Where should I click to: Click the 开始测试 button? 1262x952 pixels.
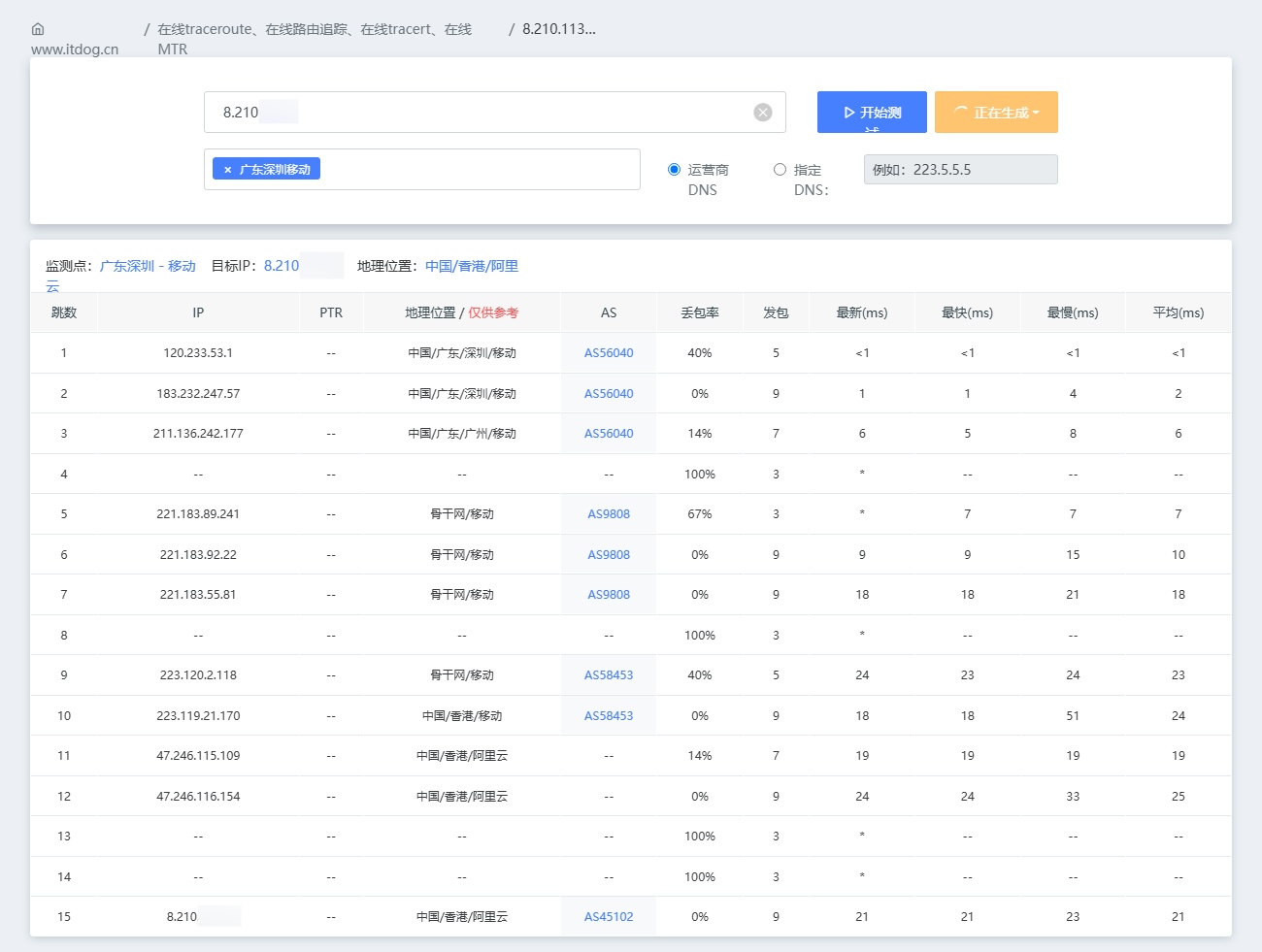pos(872,113)
